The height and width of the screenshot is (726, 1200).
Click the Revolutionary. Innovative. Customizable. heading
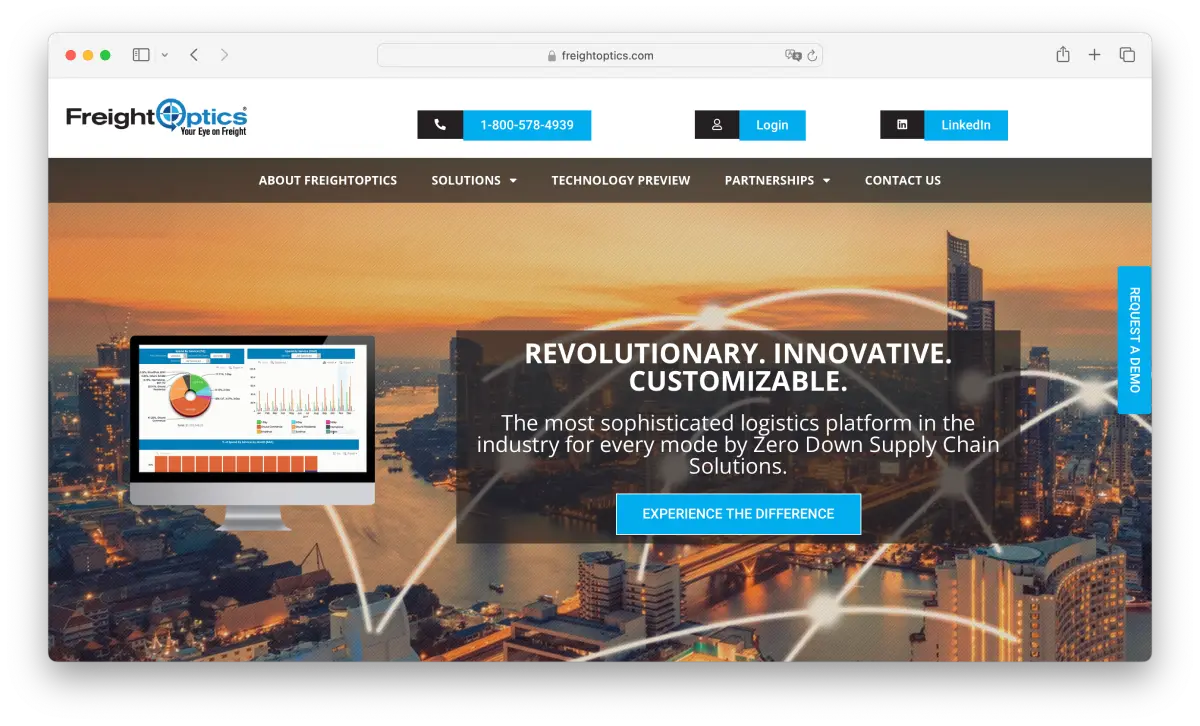[738, 367]
